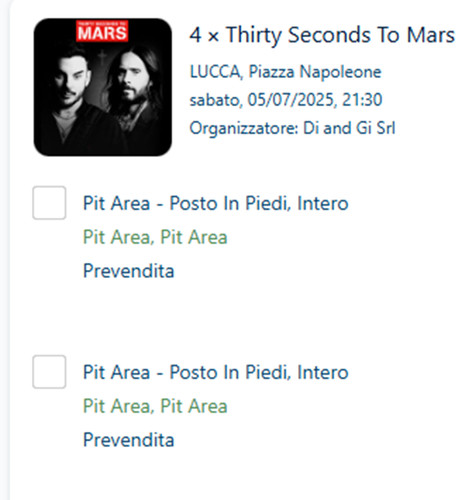Click the 'Di and Gi Srl' organizer name

pos(349,128)
